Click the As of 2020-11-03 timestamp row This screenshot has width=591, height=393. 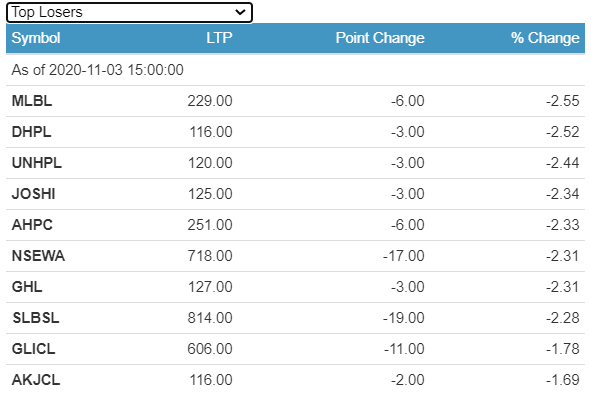[x=296, y=70]
